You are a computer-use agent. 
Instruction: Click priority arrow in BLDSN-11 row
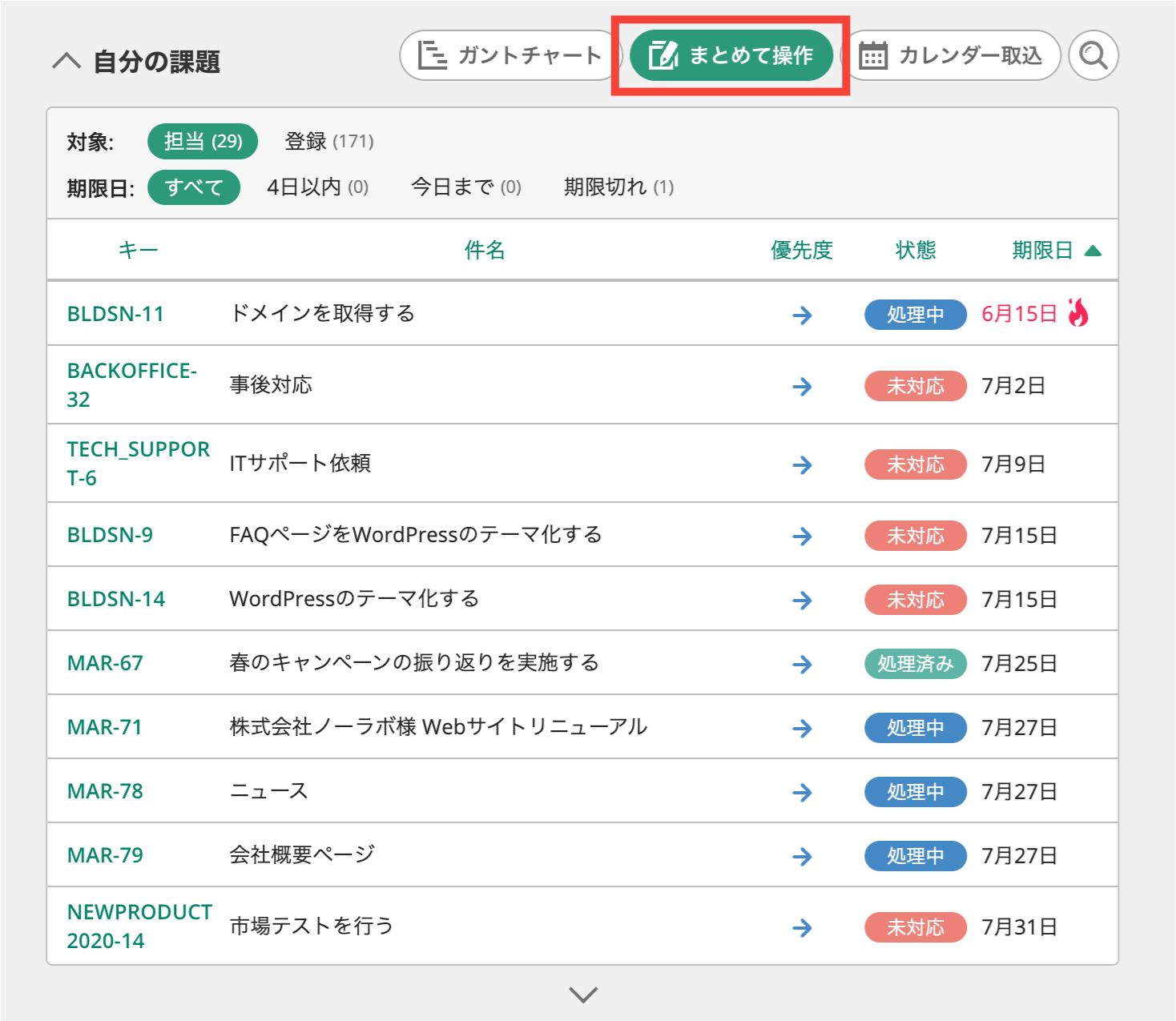802,316
